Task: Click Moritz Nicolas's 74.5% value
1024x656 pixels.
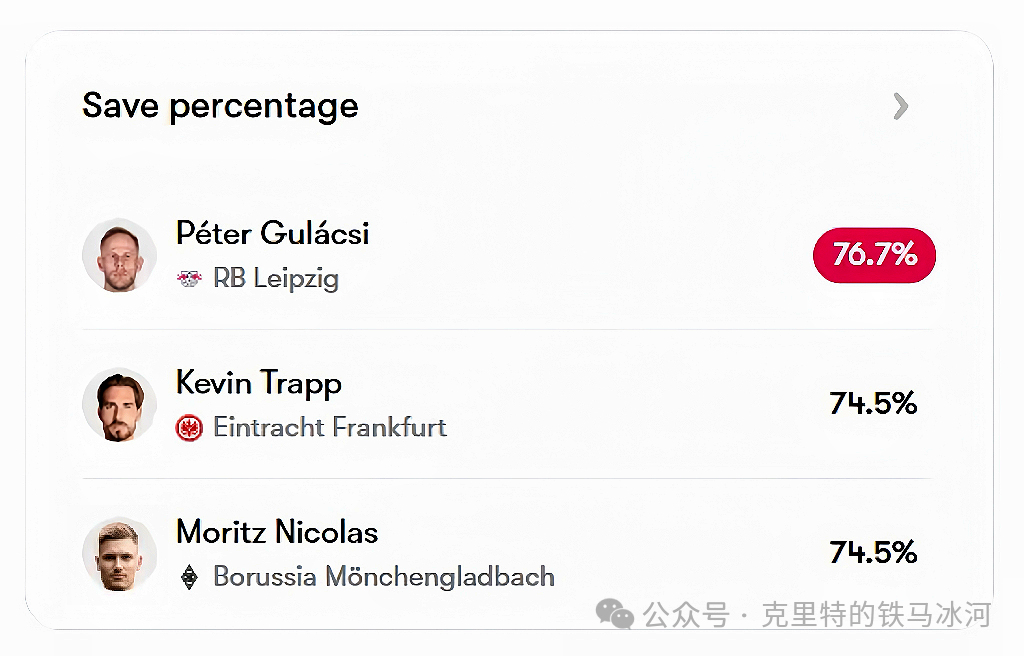Action: coord(873,553)
